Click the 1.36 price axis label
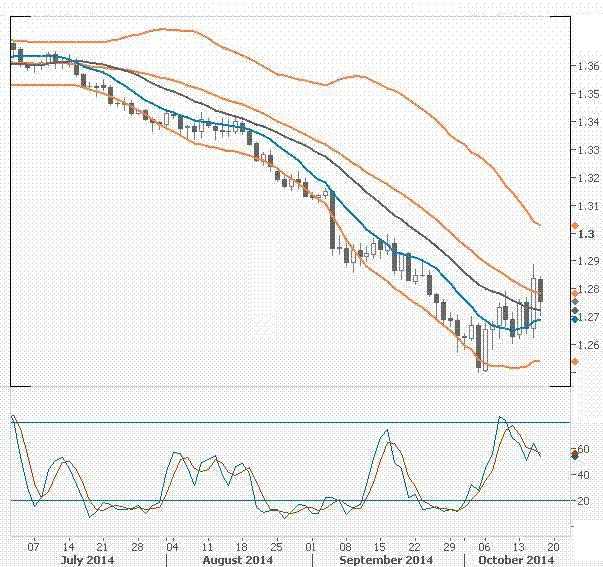Viewport: 603px width, 567px height. coord(589,66)
